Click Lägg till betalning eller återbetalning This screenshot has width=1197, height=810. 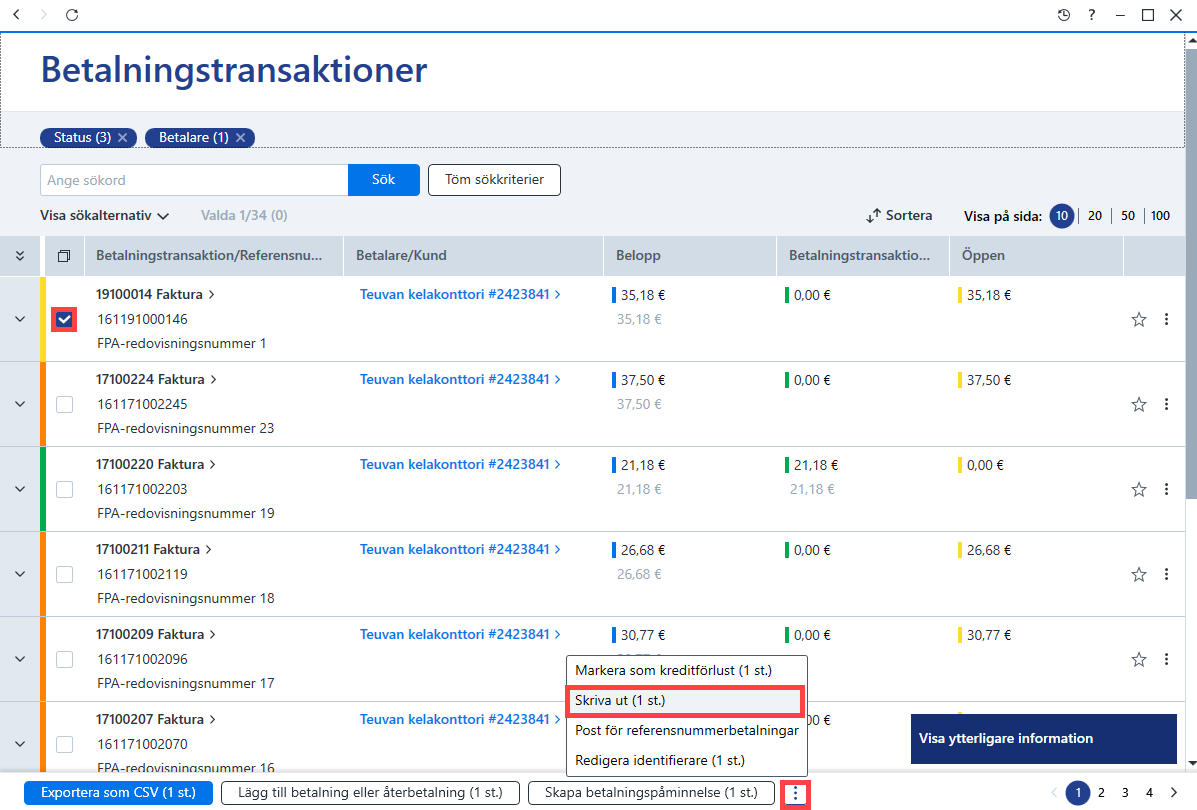pos(370,793)
